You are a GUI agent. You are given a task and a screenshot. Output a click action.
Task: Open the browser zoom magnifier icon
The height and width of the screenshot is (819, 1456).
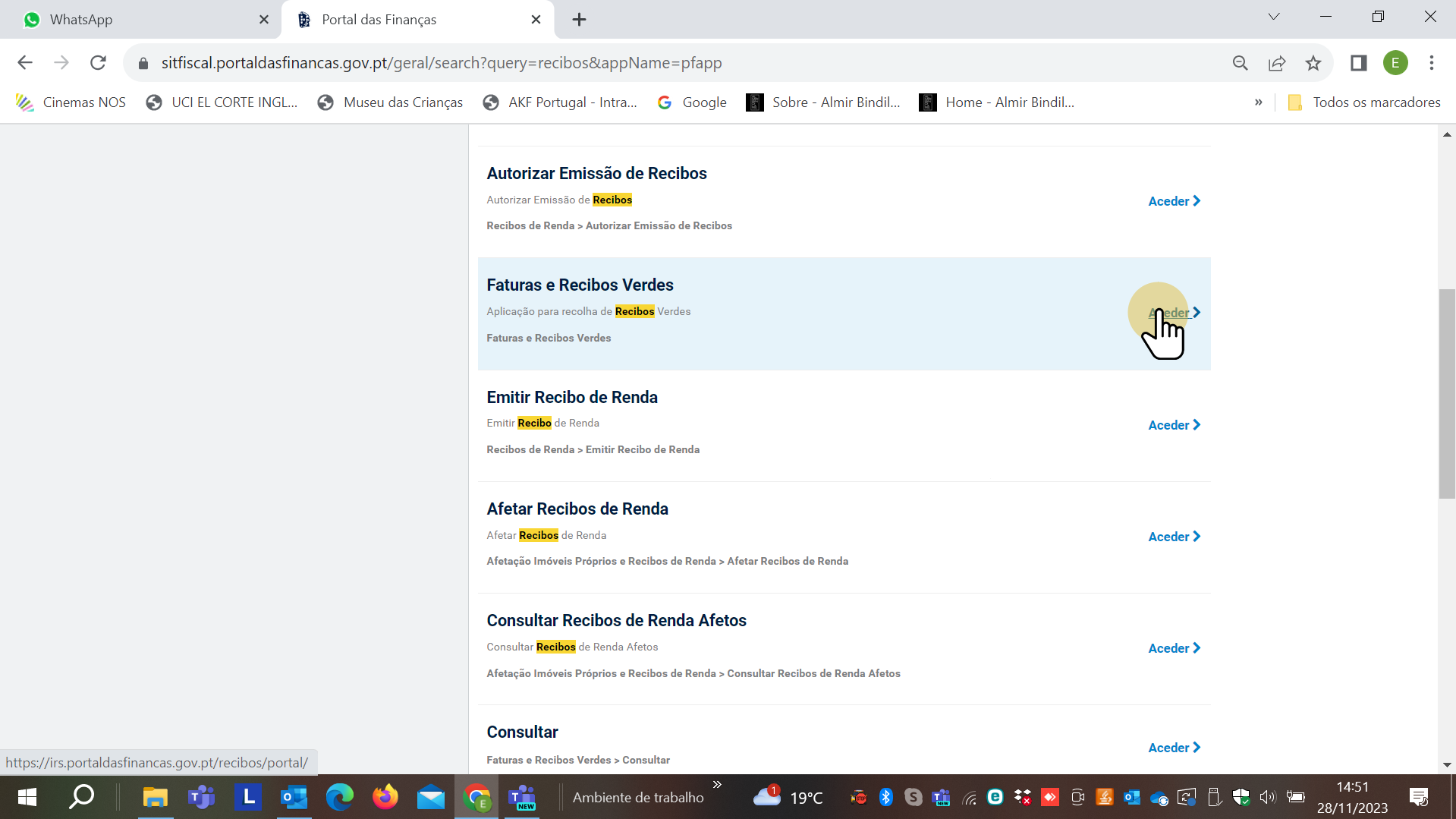pos(1241,63)
